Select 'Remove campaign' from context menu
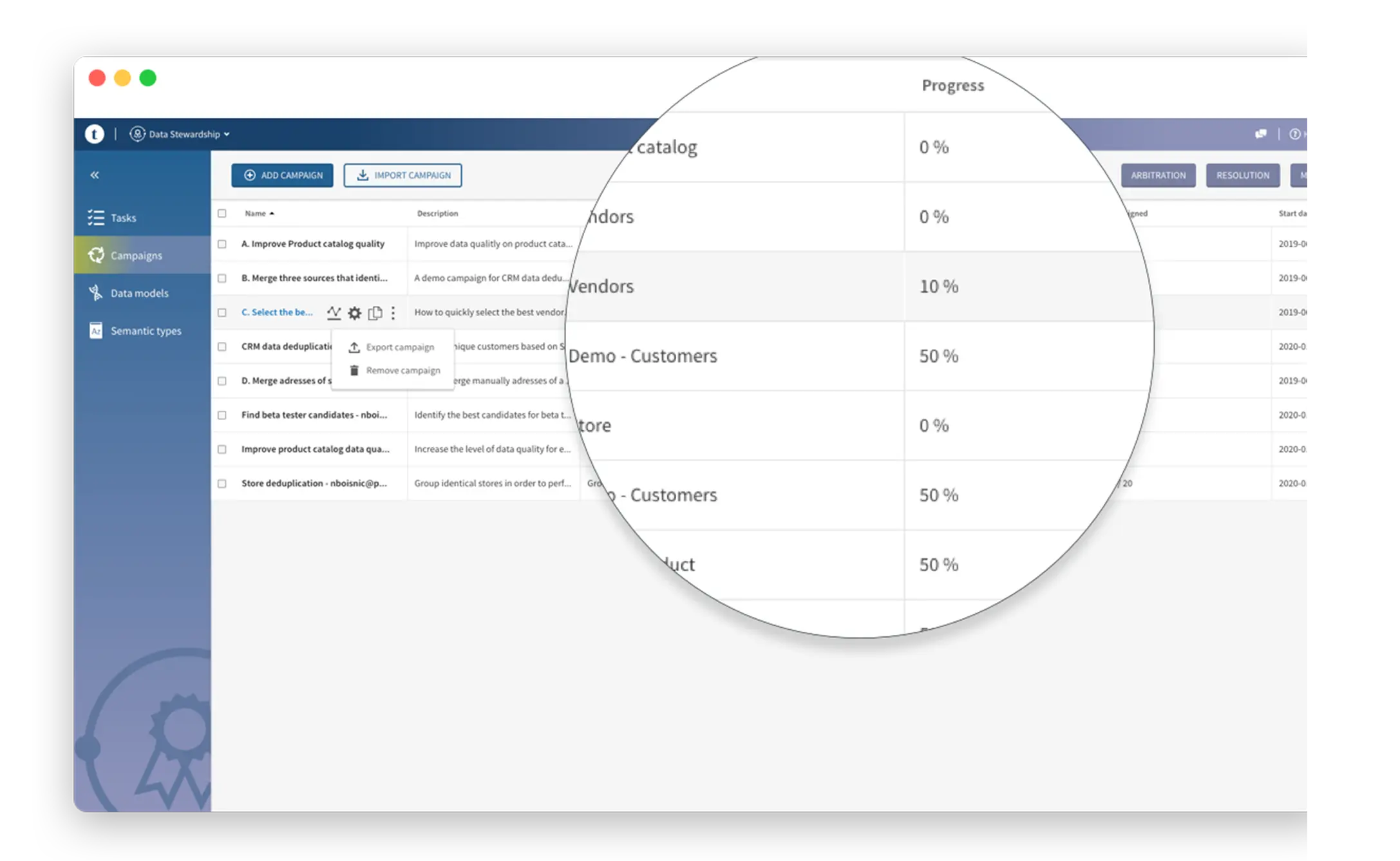Viewport: 1400px width, 861px height. pyautogui.click(x=401, y=370)
